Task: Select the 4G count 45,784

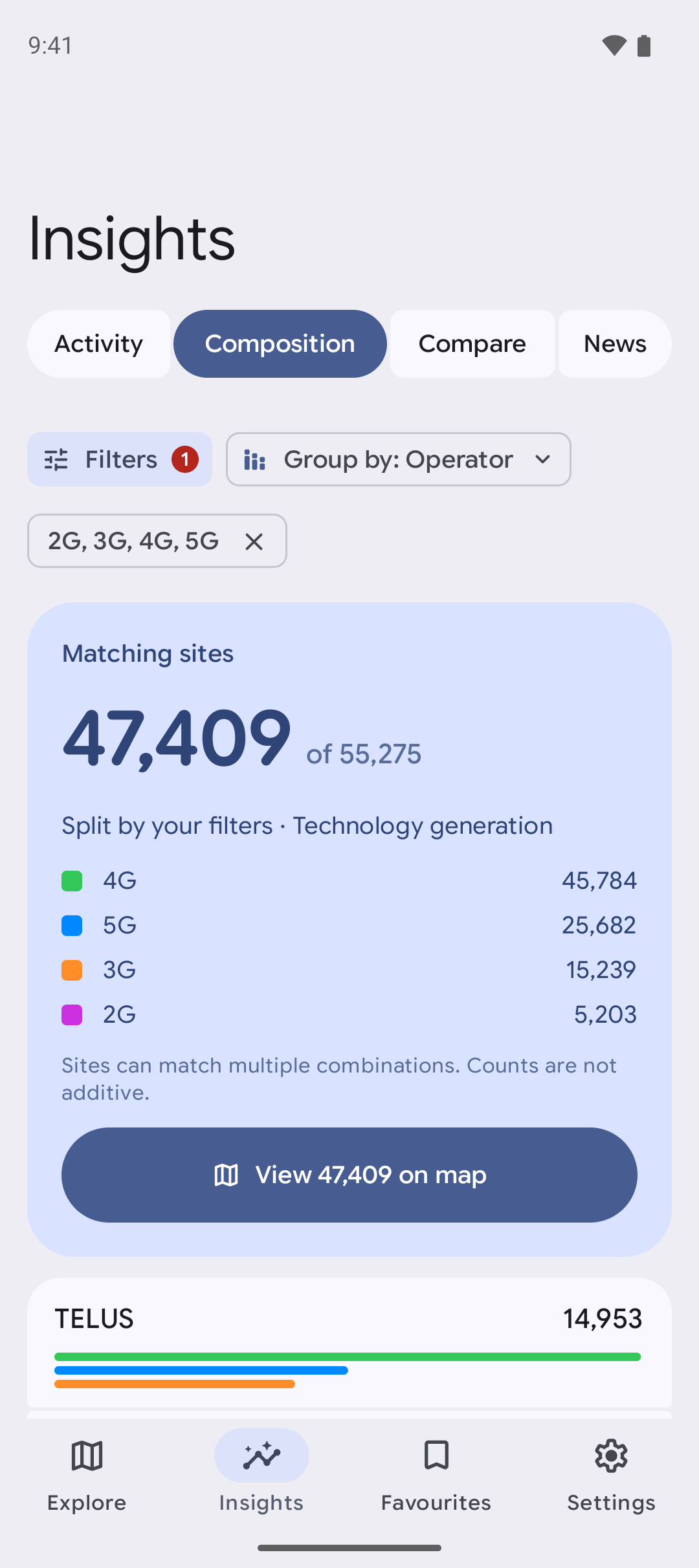Action: [x=599, y=880]
